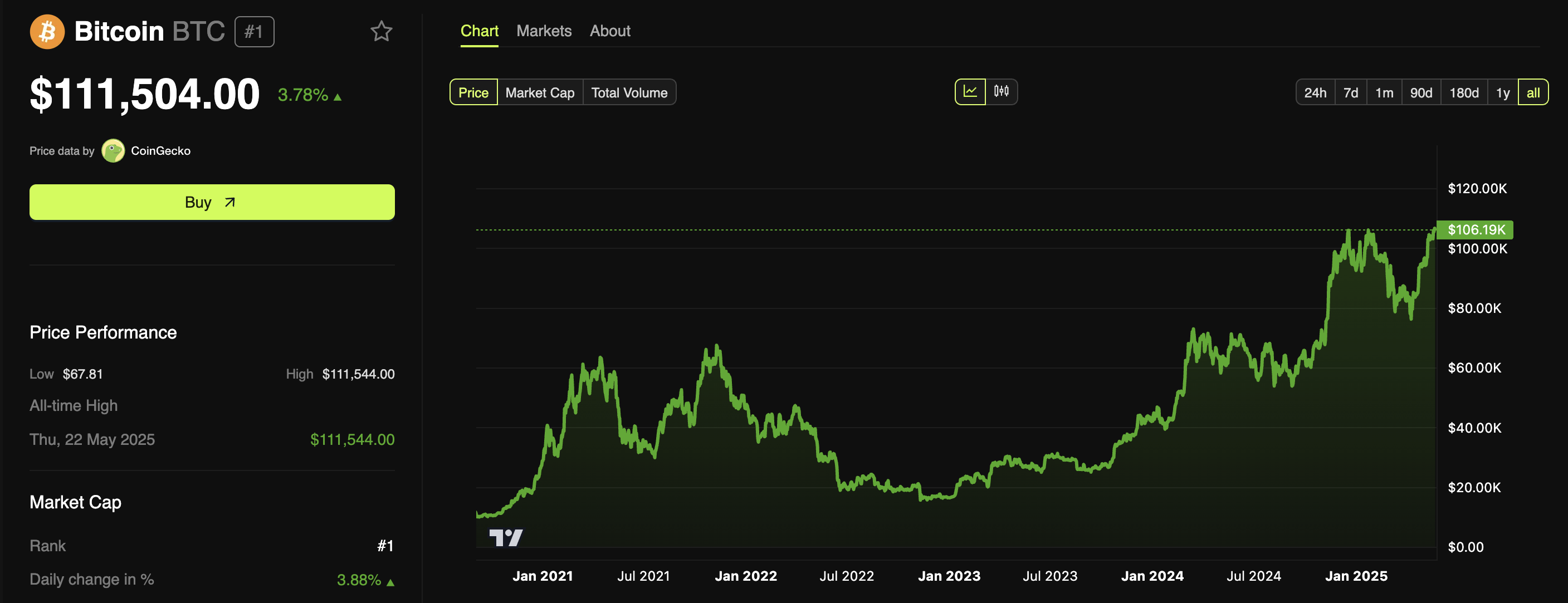Viewport: 1568px width, 603px height.
Task: Click the $106.19K price marker label
Action: (x=1476, y=230)
